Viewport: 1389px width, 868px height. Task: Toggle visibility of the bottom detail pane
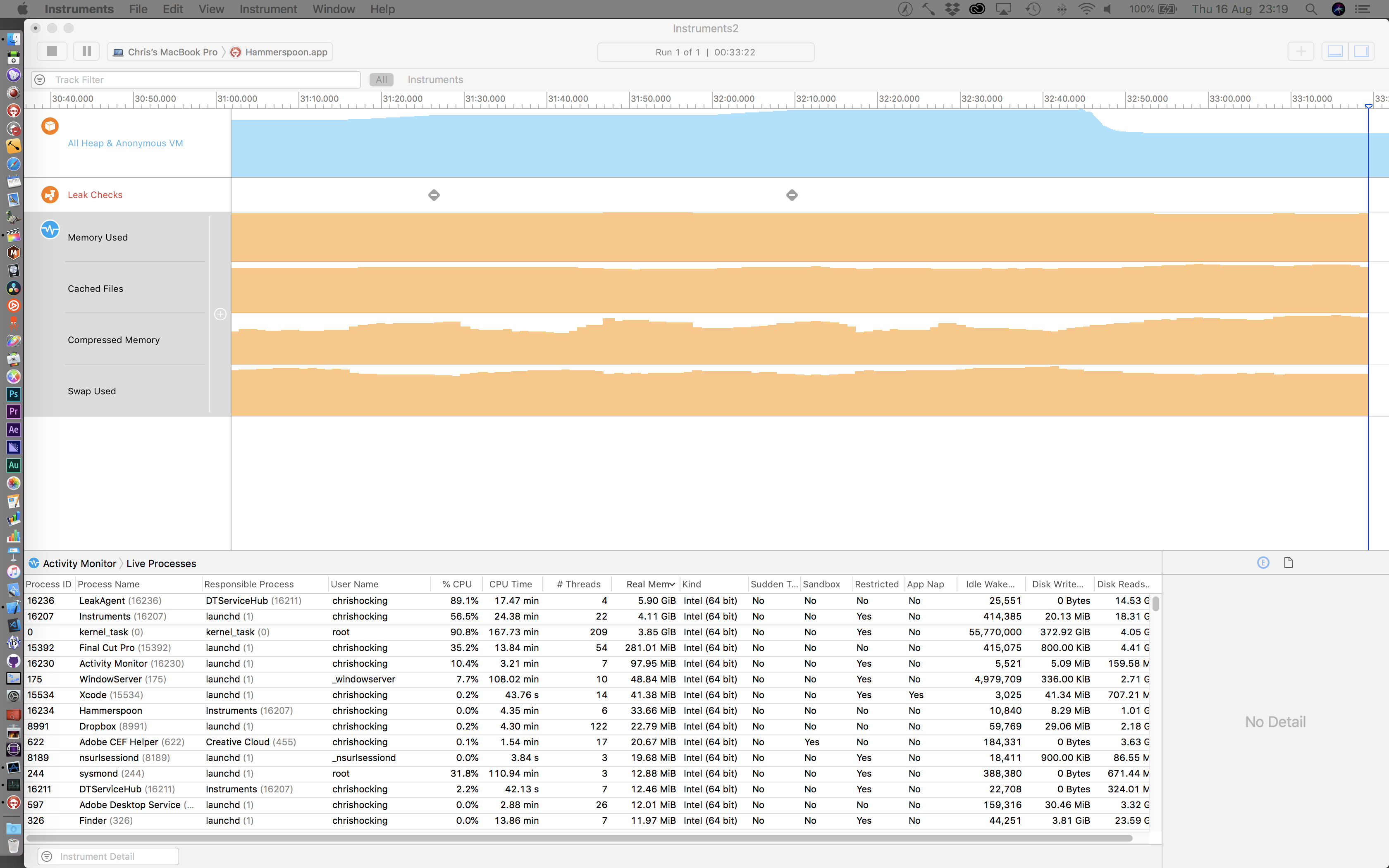pos(1335,51)
